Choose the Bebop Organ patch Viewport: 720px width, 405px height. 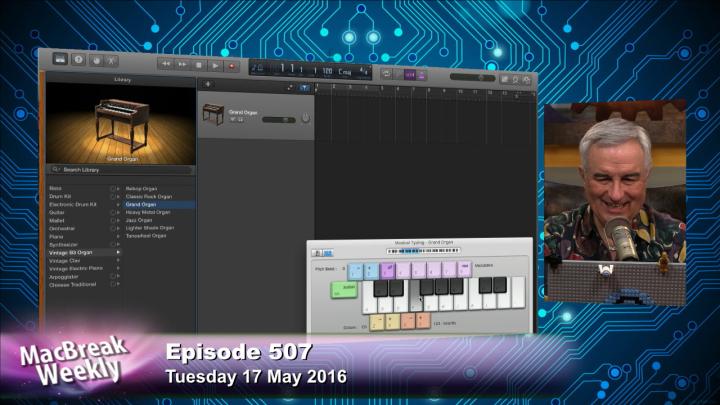[x=141, y=189]
